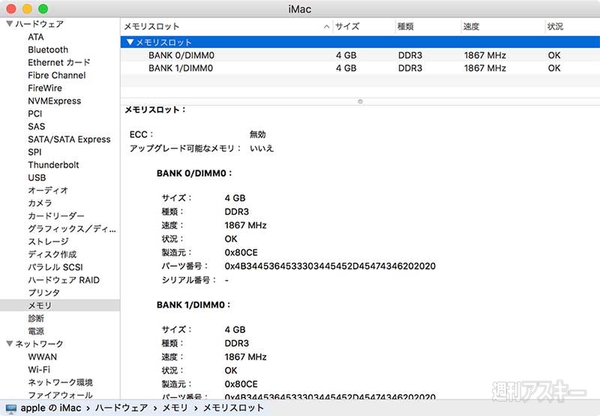Select 電源 in the sidebar
Screen dimensions: 600x416
(x=36, y=331)
